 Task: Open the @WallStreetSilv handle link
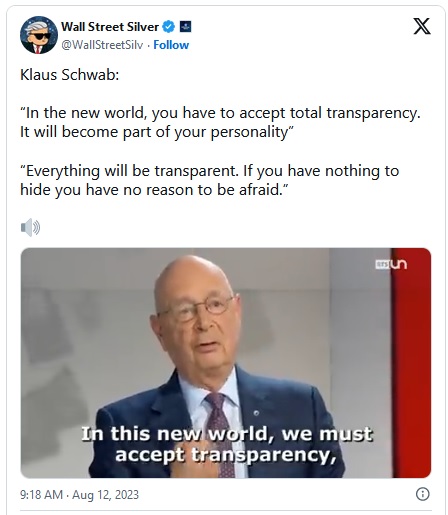pos(102,45)
